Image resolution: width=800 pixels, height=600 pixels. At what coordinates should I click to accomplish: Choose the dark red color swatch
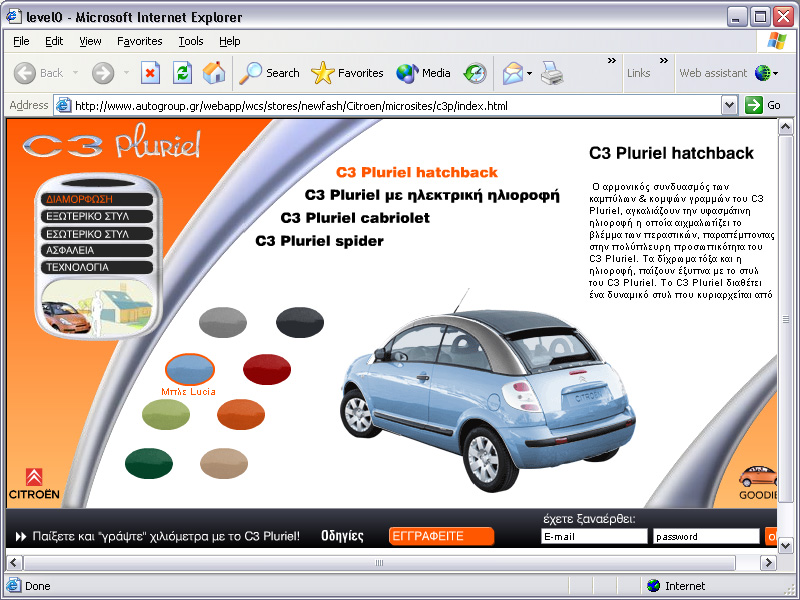pyautogui.click(x=267, y=369)
